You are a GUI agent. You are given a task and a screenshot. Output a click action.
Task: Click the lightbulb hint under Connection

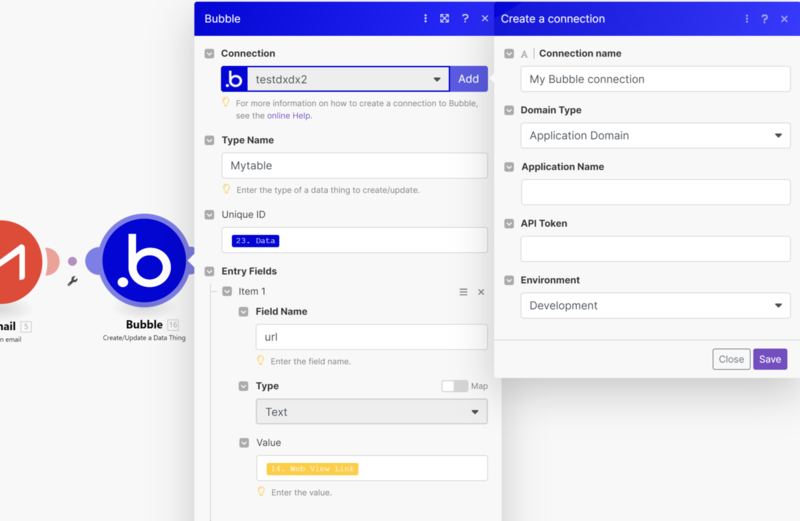[226, 103]
